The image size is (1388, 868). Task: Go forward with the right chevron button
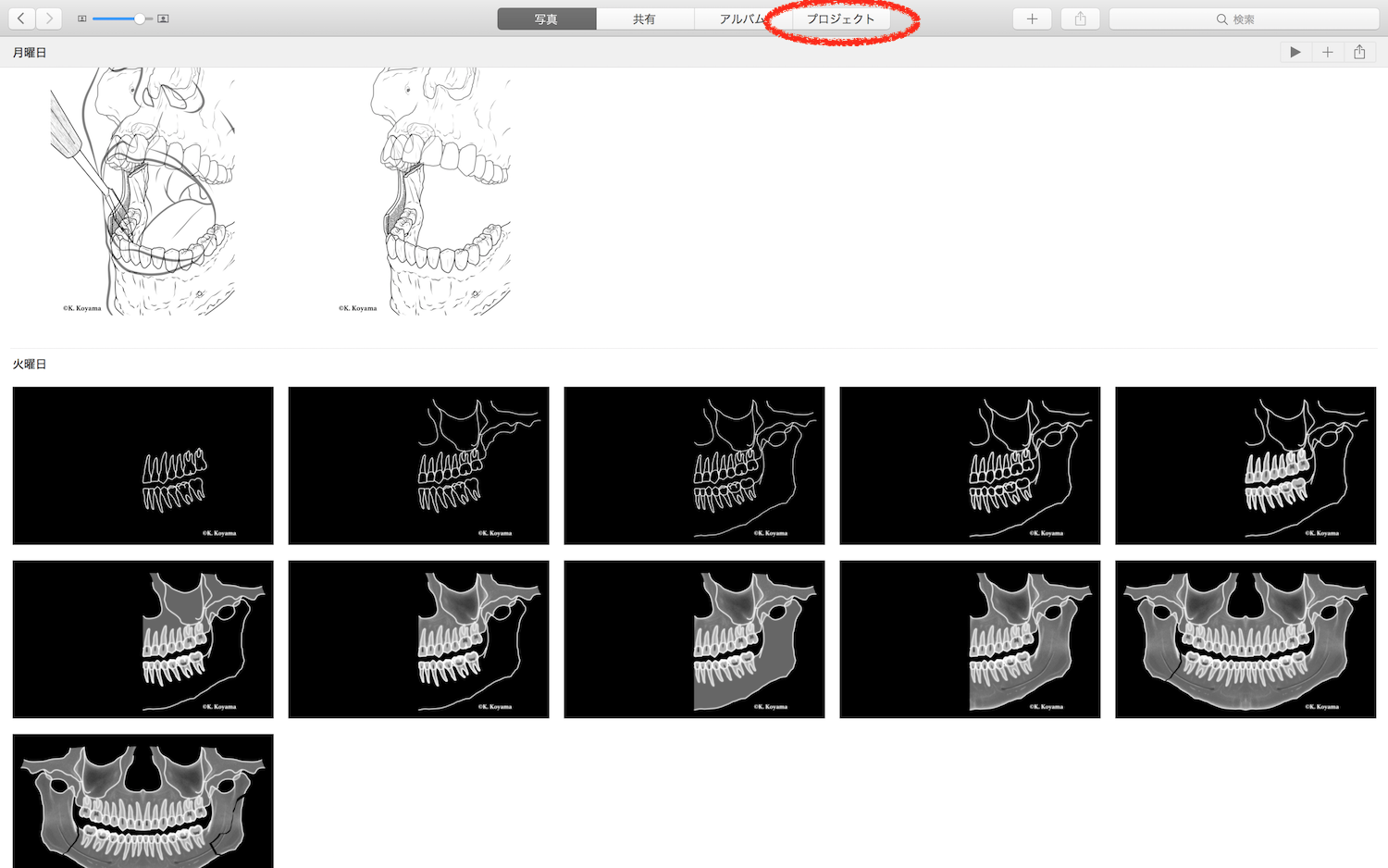pos(49,19)
